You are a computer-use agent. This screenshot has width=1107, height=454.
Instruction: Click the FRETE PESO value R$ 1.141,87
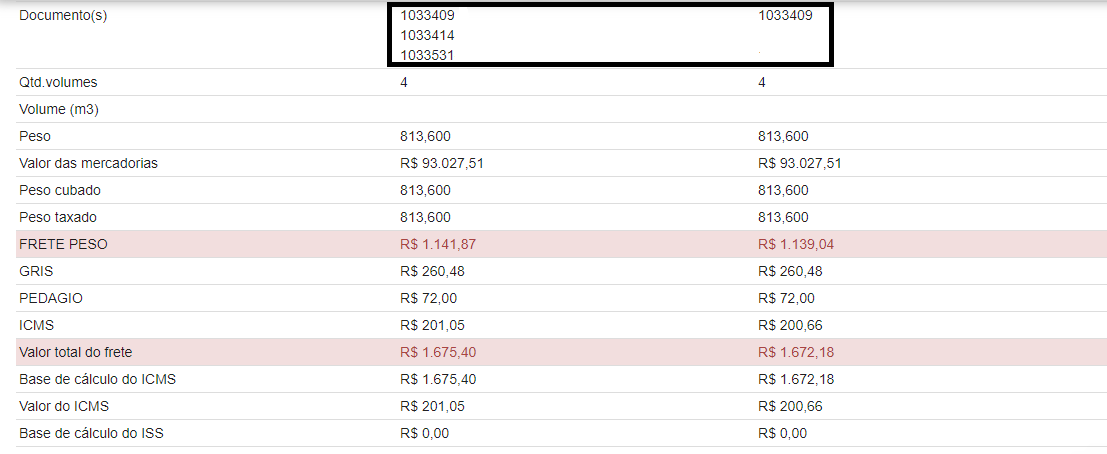click(x=441, y=244)
